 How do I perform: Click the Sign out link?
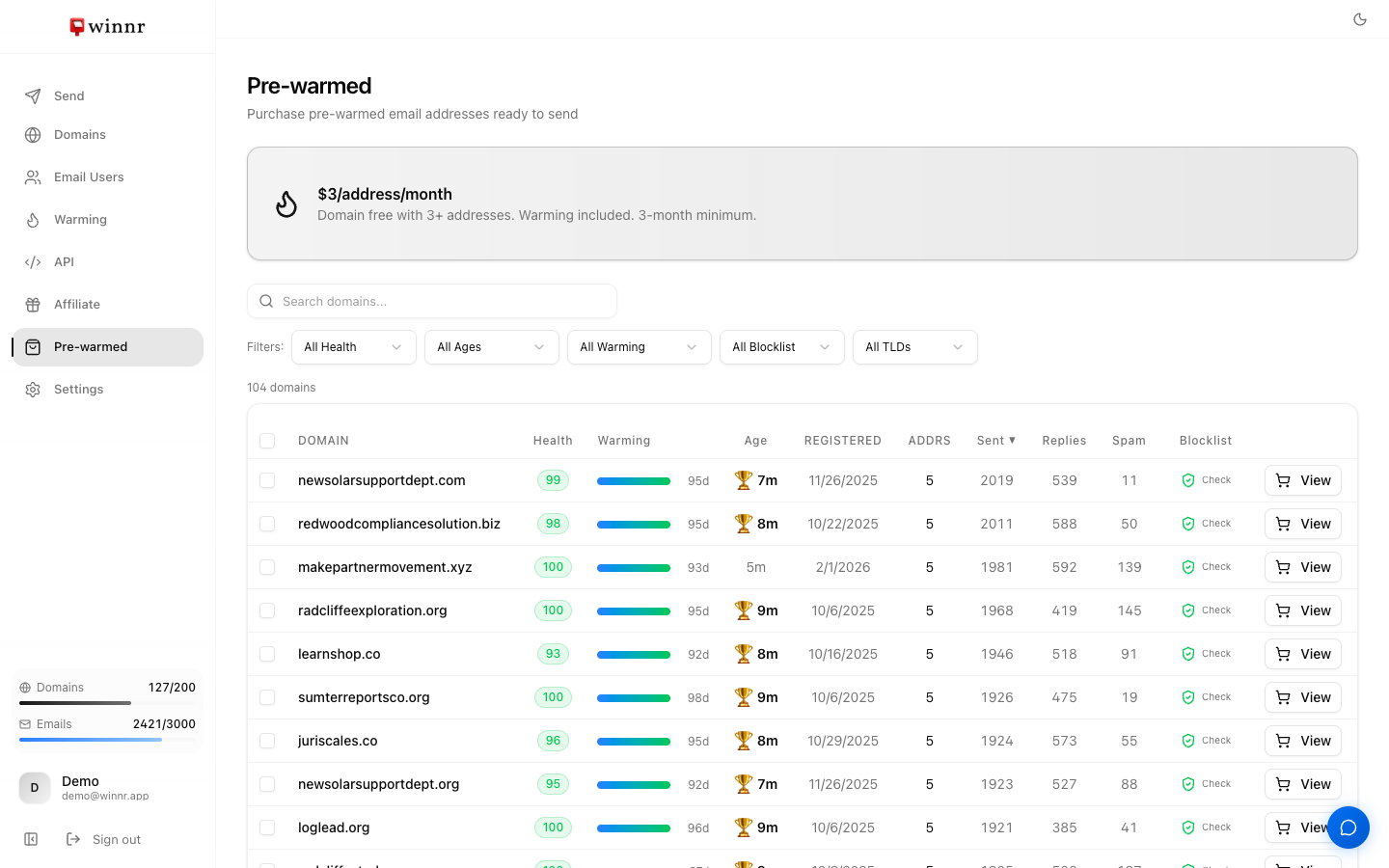(103, 839)
